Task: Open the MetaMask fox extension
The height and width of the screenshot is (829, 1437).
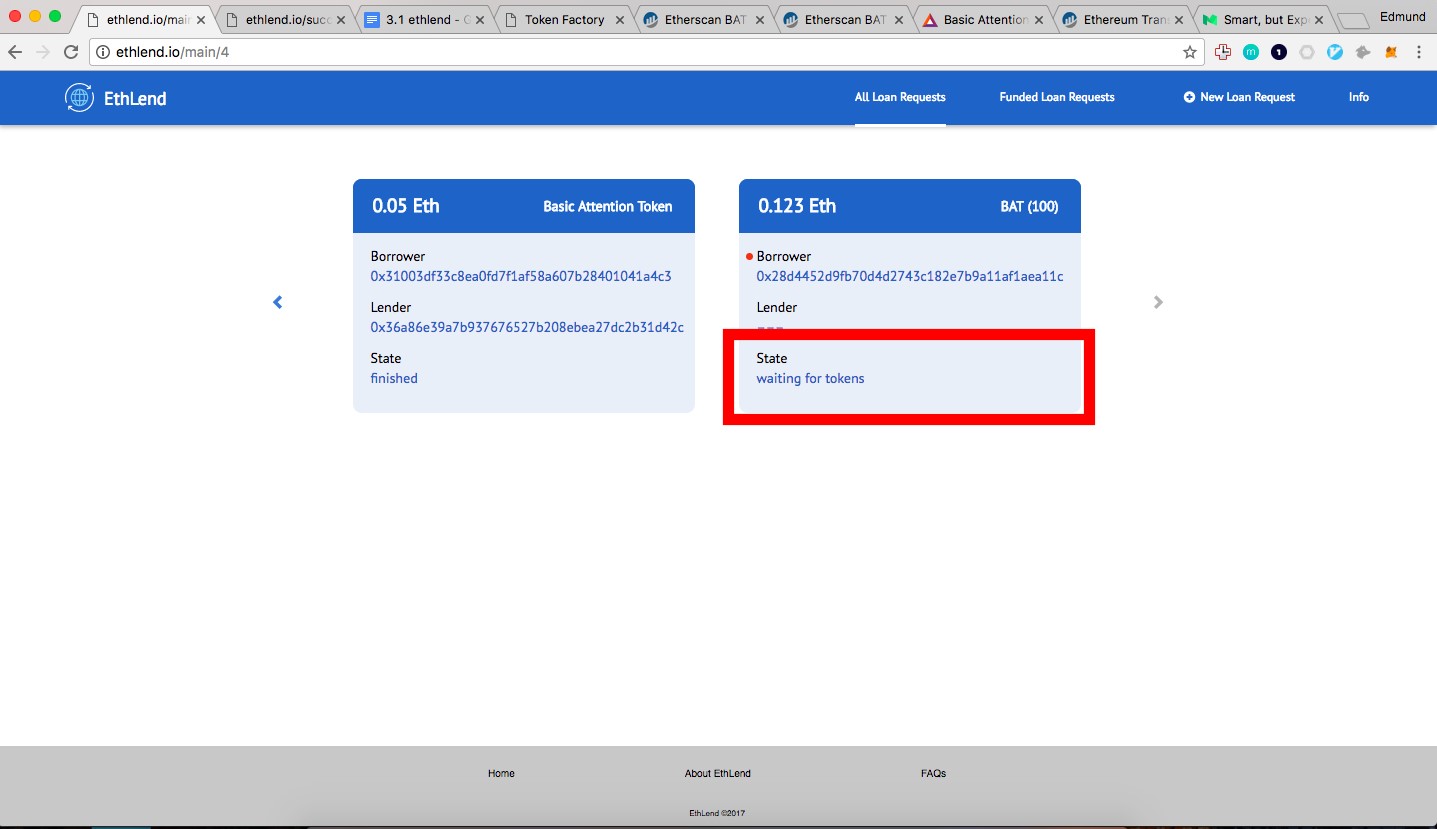Action: [x=1391, y=52]
